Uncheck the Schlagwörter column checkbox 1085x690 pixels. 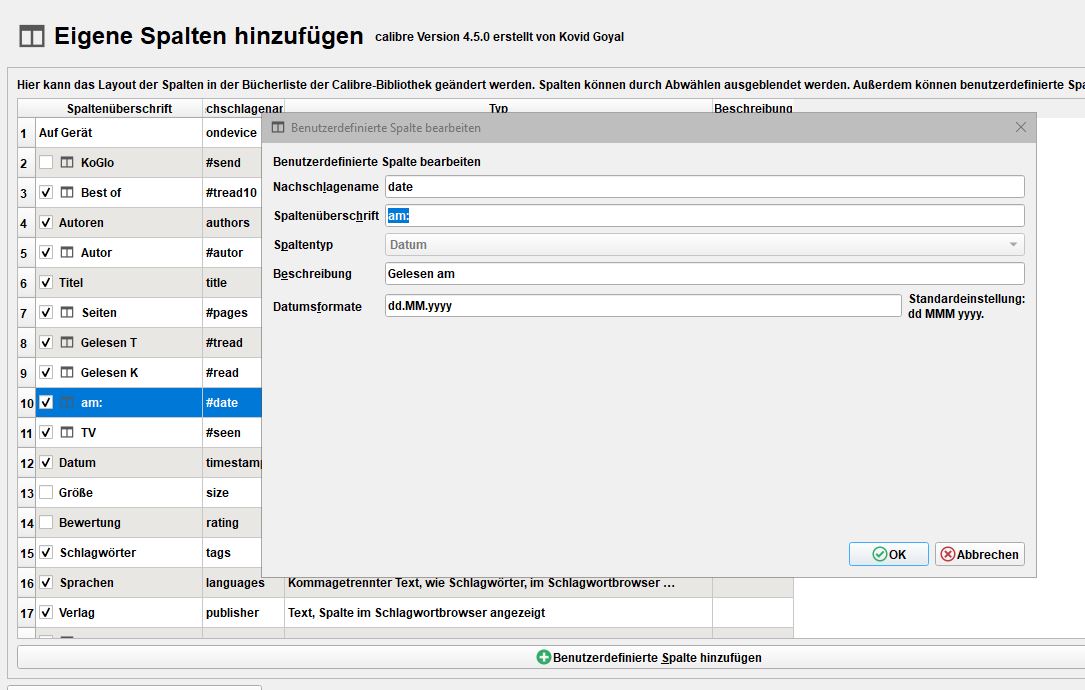pos(46,552)
